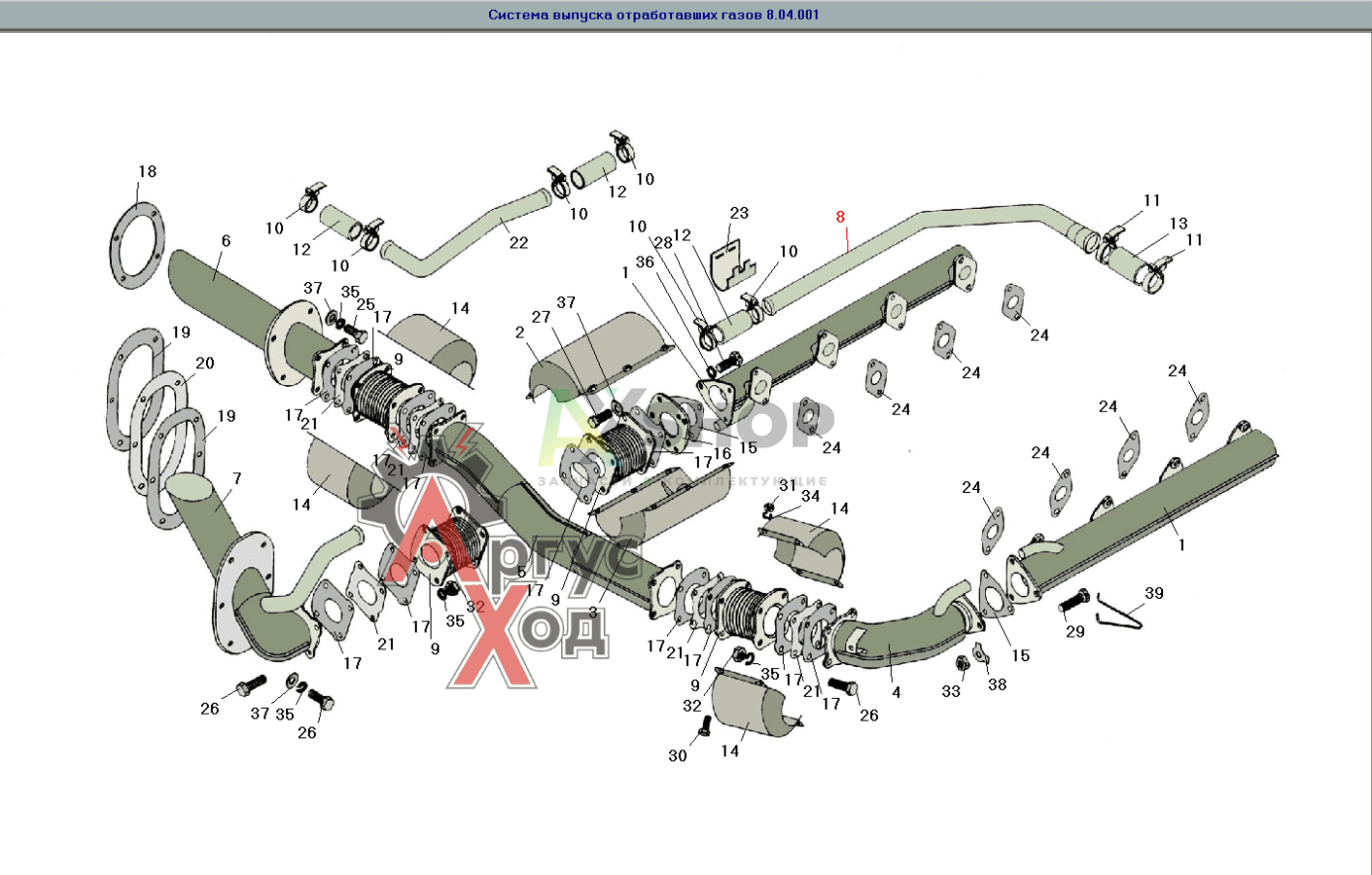Click callout number 38 on the diagram

tap(997, 684)
